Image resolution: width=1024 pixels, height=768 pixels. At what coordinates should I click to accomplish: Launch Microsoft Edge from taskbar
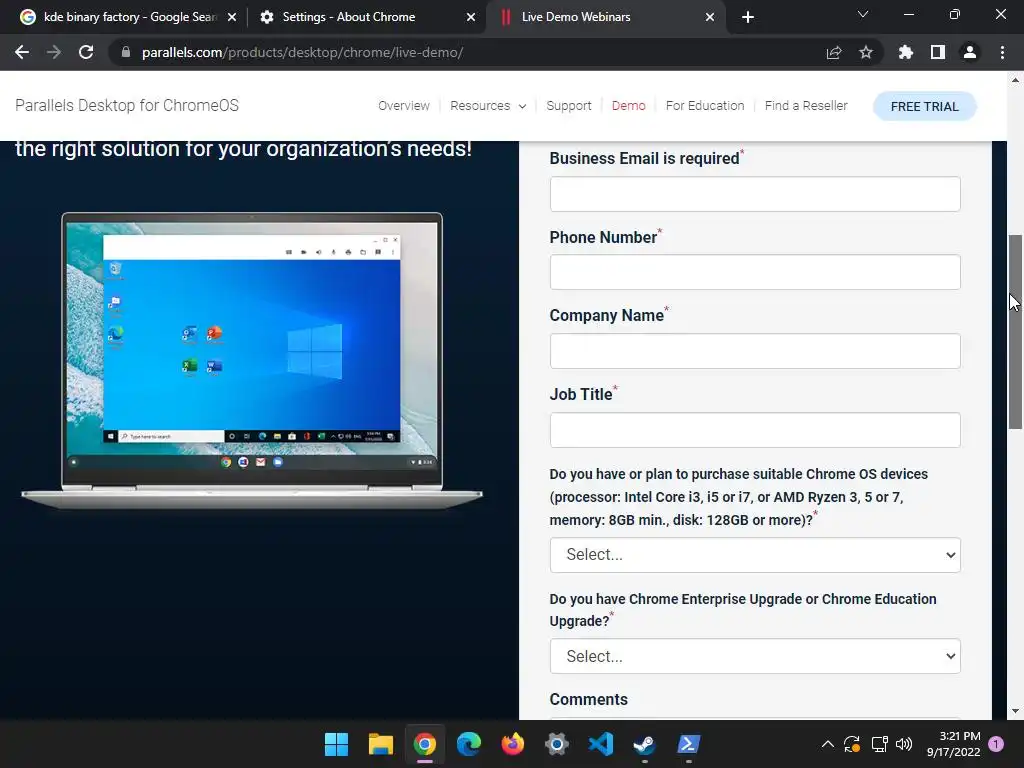pyautogui.click(x=469, y=744)
